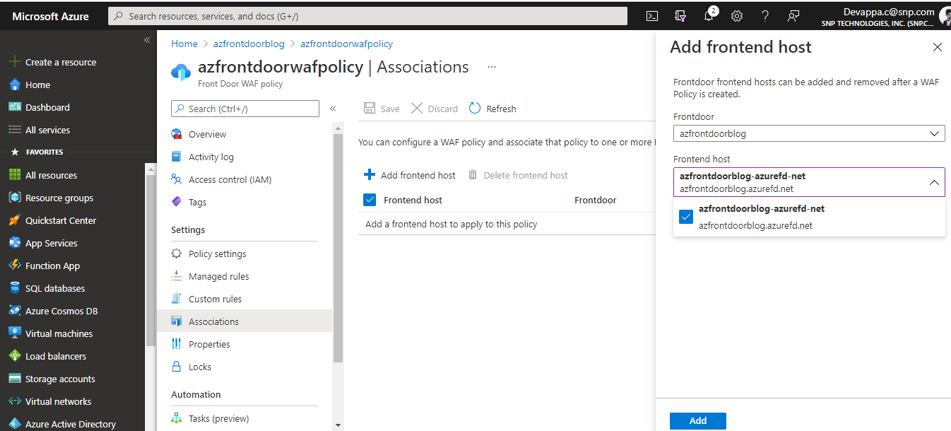
Task: Go to Home breadcrumb link
Action: tap(184, 44)
